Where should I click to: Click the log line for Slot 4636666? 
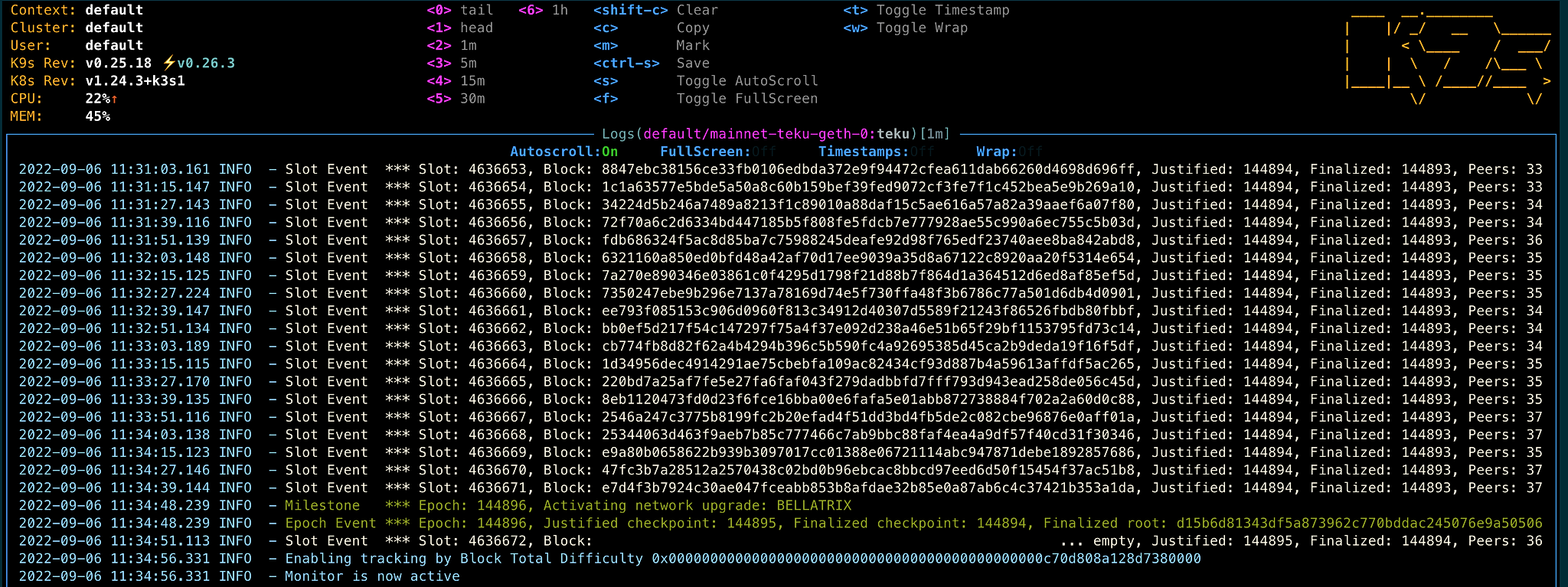pyautogui.click(x=781, y=399)
